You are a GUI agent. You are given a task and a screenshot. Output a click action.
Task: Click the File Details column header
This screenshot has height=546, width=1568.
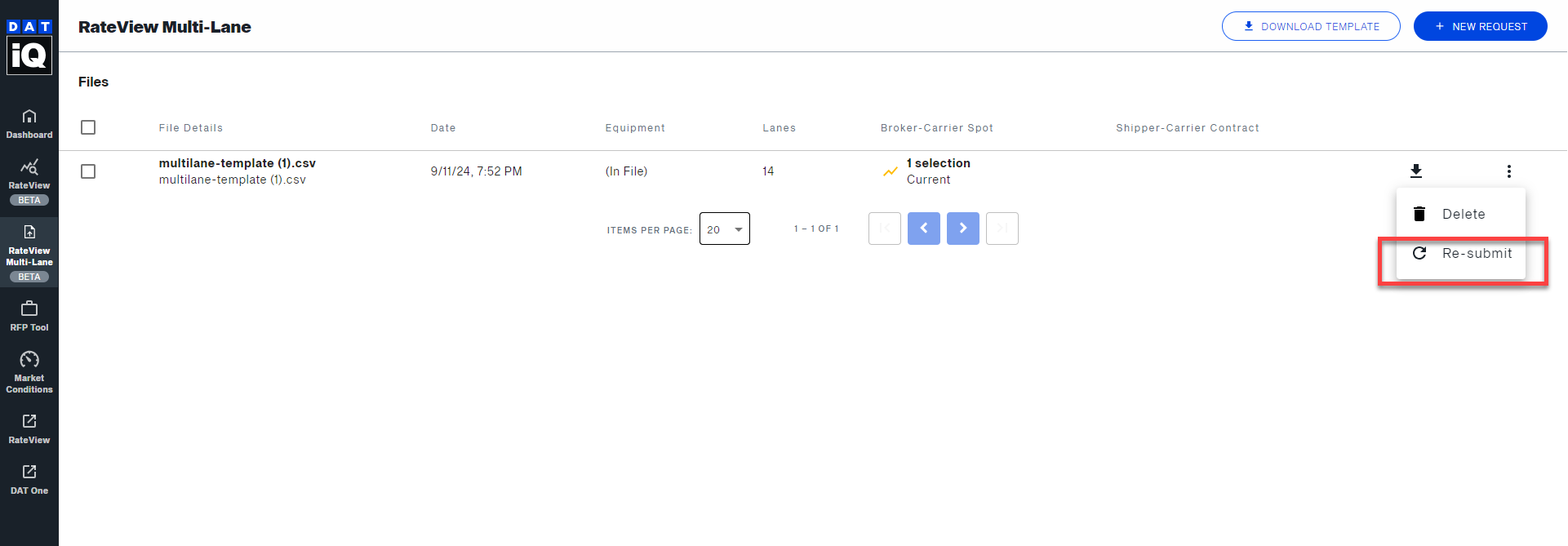pyautogui.click(x=191, y=128)
